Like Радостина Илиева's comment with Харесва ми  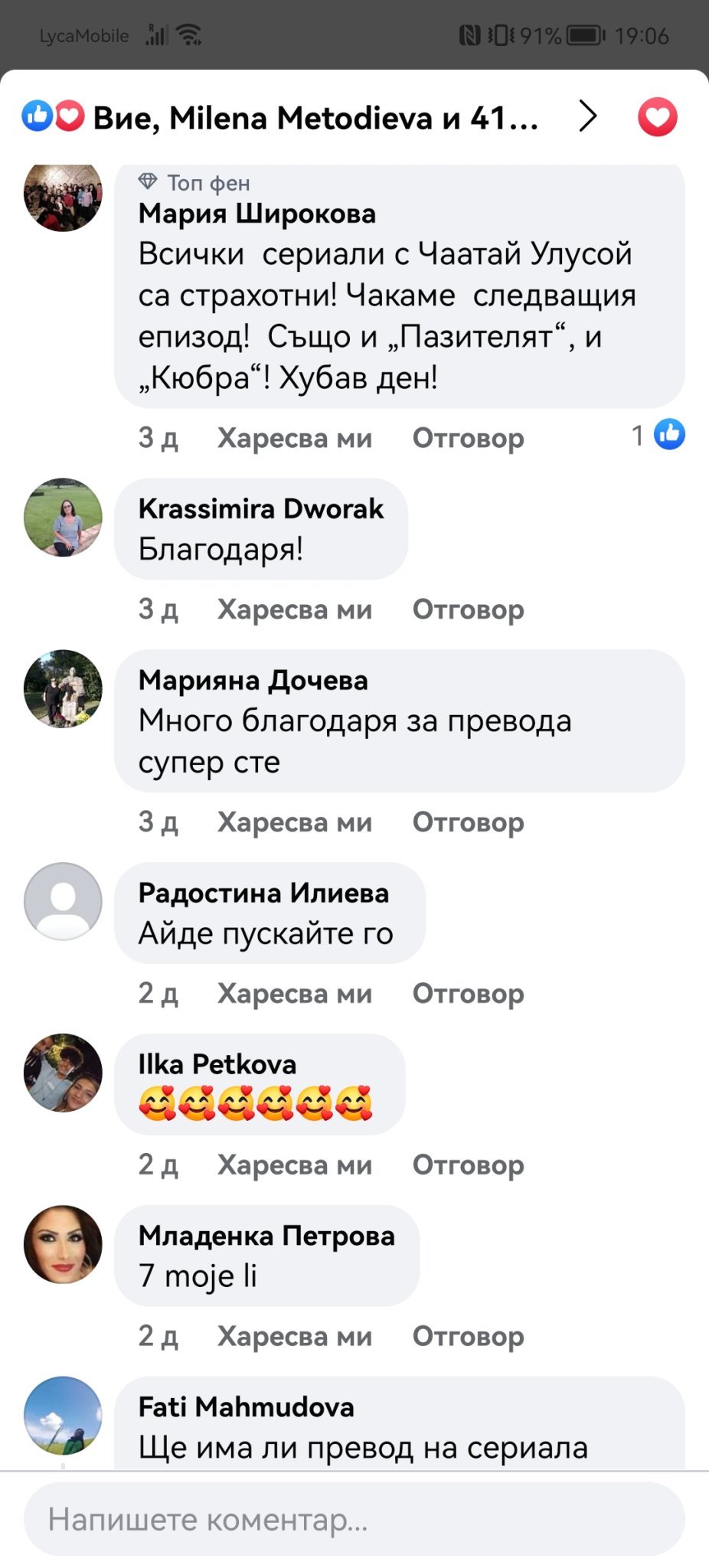tap(295, 993)
